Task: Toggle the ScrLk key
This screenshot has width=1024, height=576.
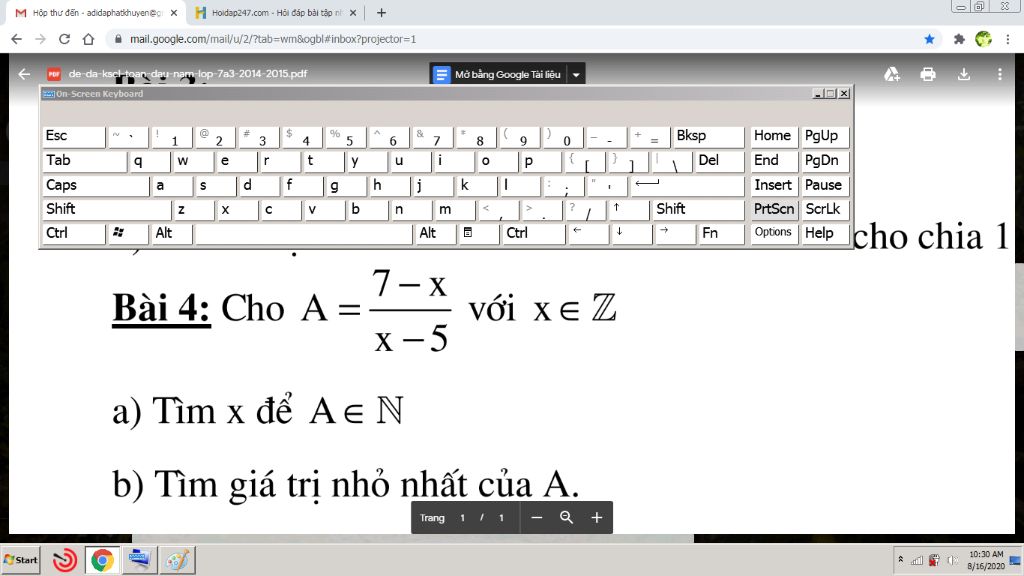Action: [825, 210]
